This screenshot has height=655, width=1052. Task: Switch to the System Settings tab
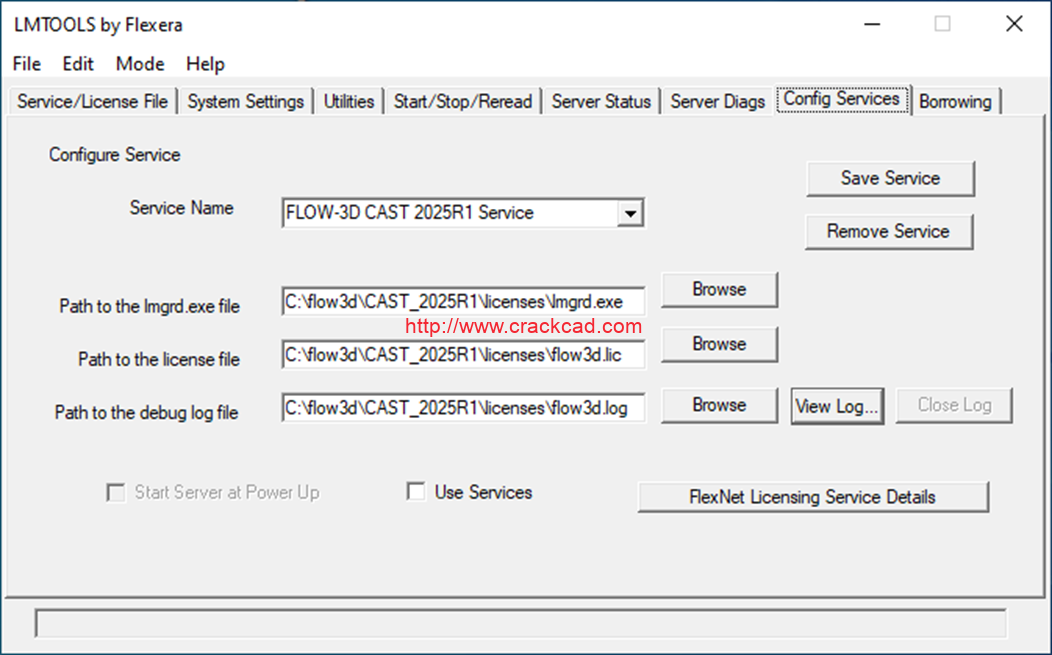pos(245,102)
